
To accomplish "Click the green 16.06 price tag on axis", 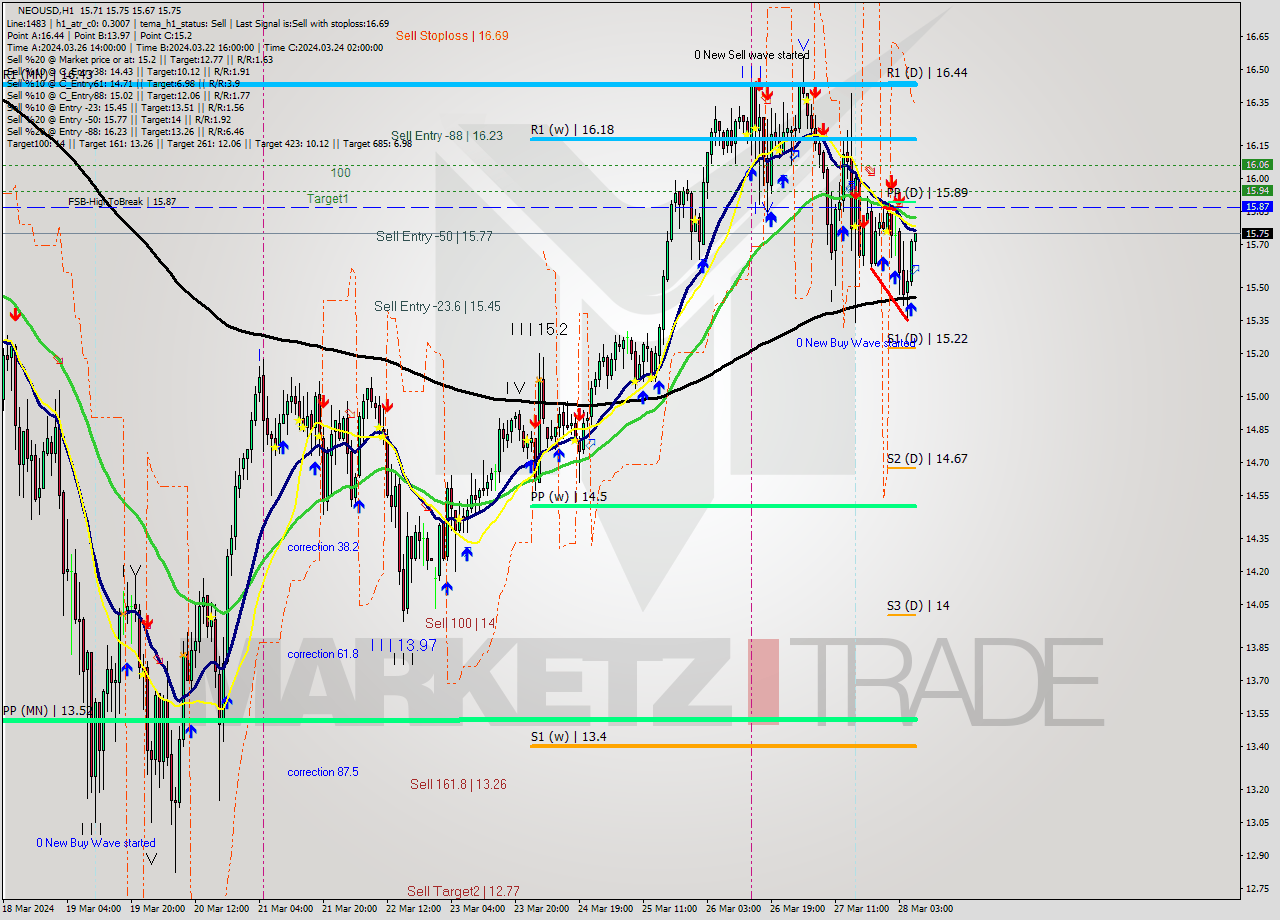I will (x=1257, y=165).
